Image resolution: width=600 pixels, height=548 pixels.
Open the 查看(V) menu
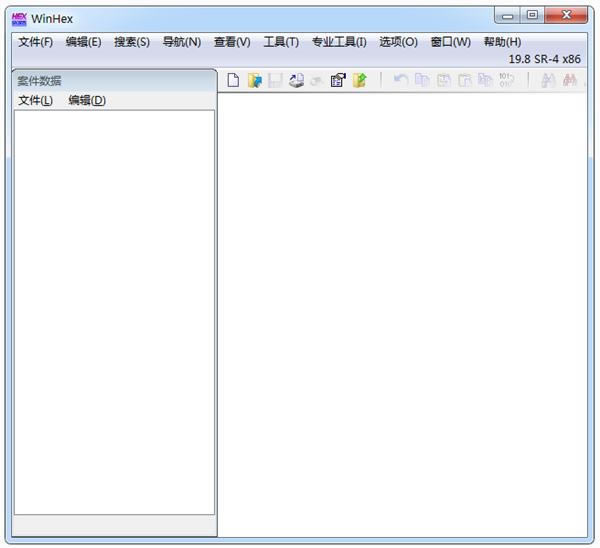pos(232,42)
